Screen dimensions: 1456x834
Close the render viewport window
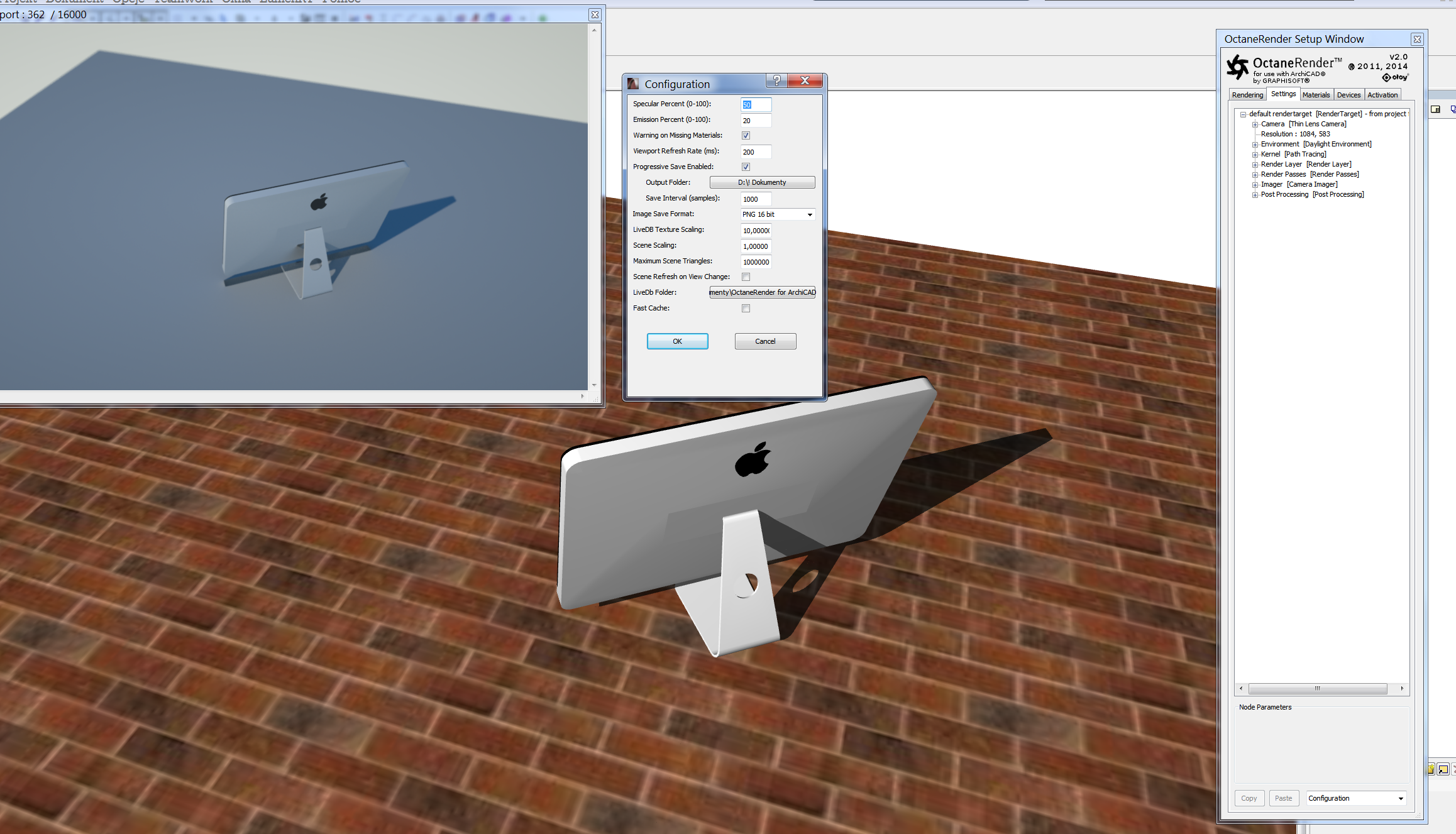pos(595,14)
